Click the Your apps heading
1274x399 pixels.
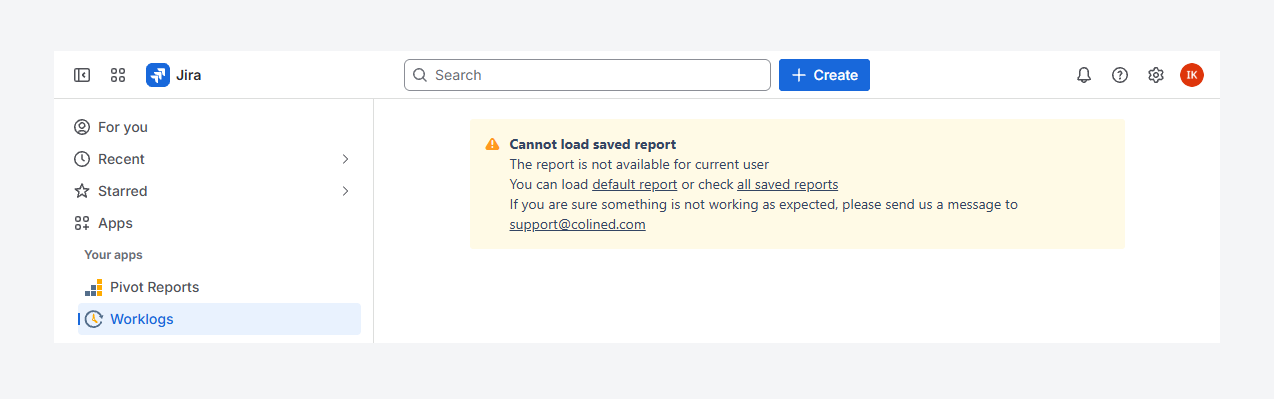pyautogui.click(x=113, y=255)
